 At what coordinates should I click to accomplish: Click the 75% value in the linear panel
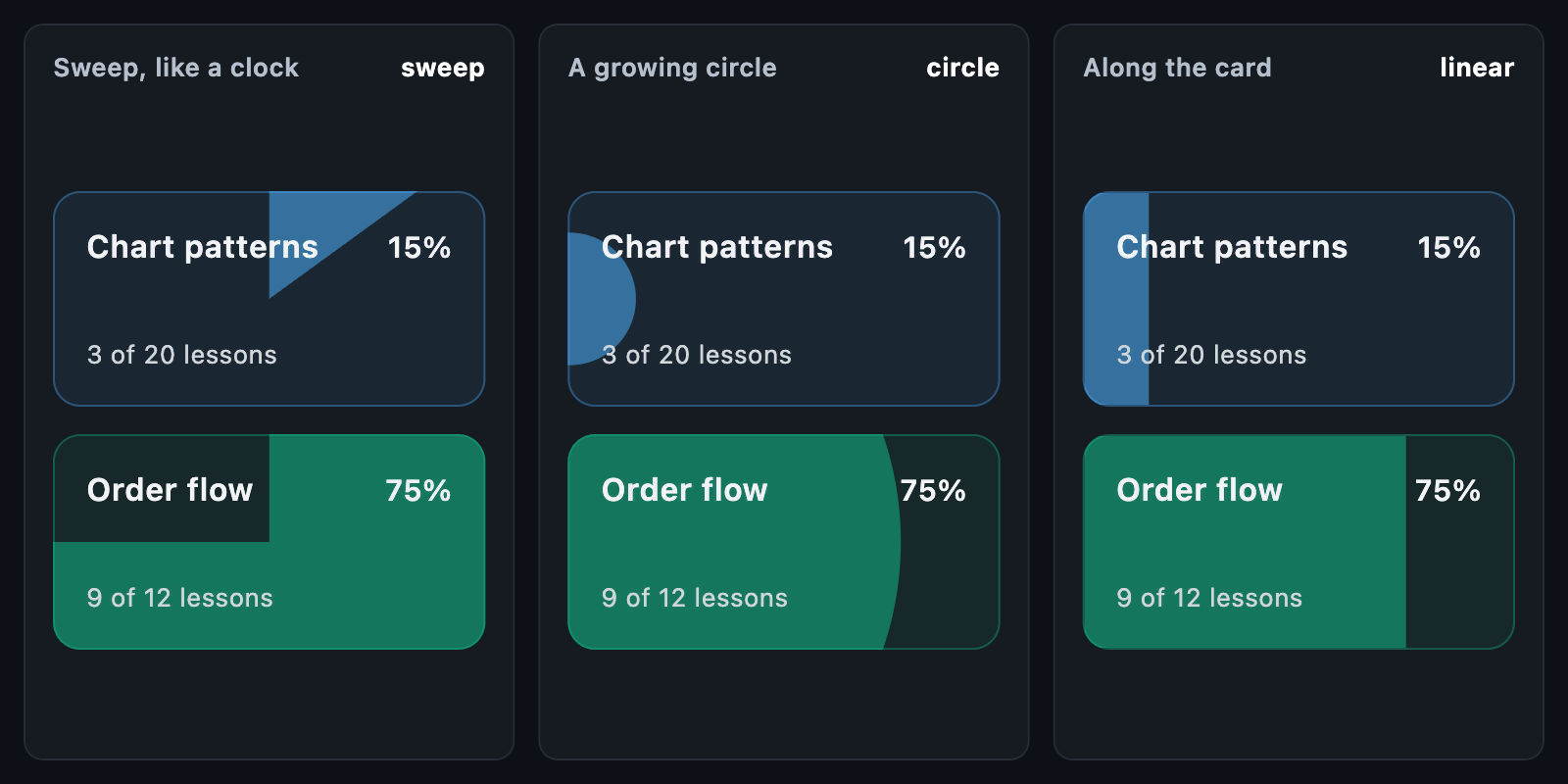click(1447, 490)
